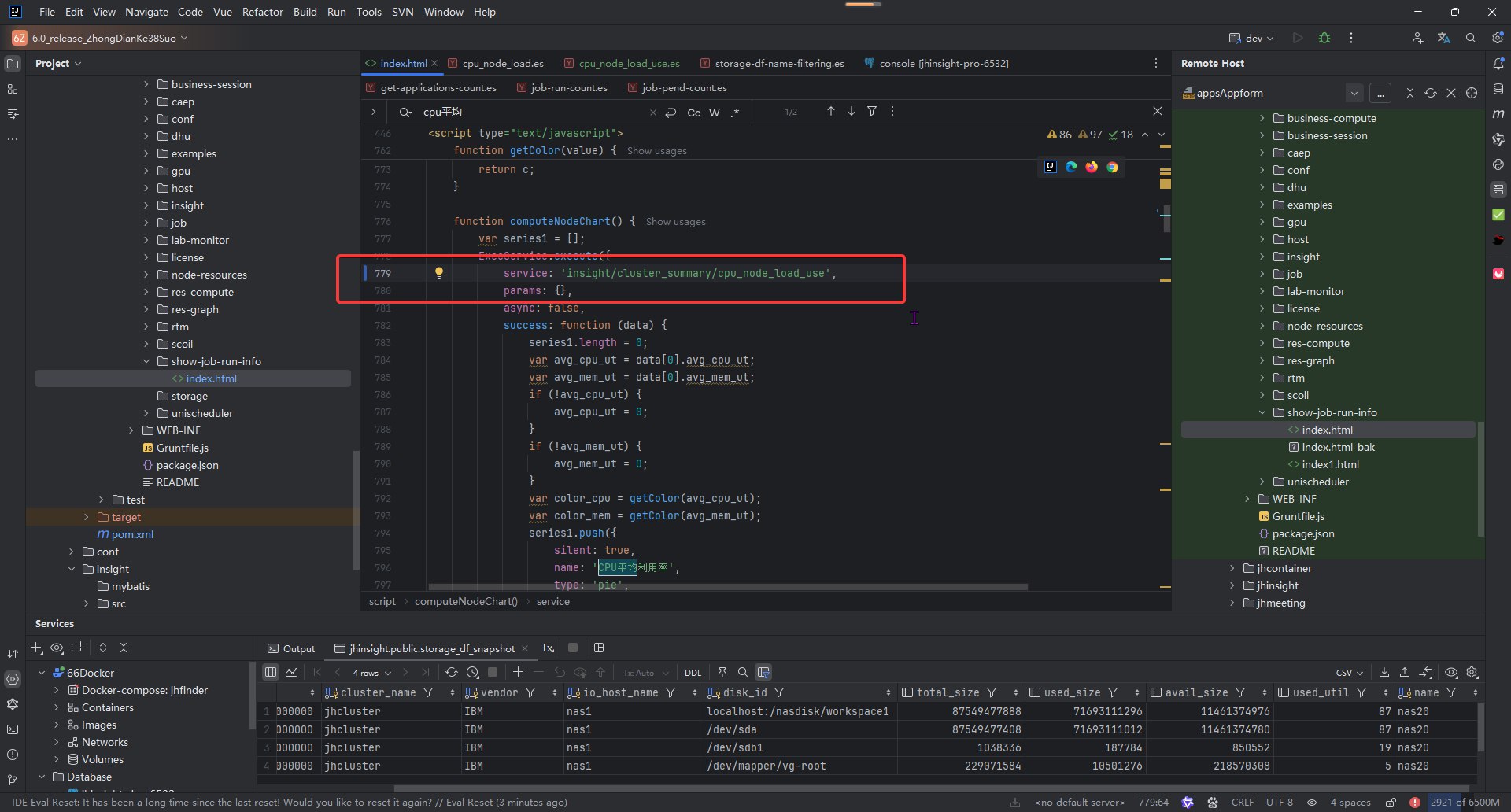Viewport: 1511px width, 812px height.
Task: Locate opened file in Remote Host
Action: 1472,93
